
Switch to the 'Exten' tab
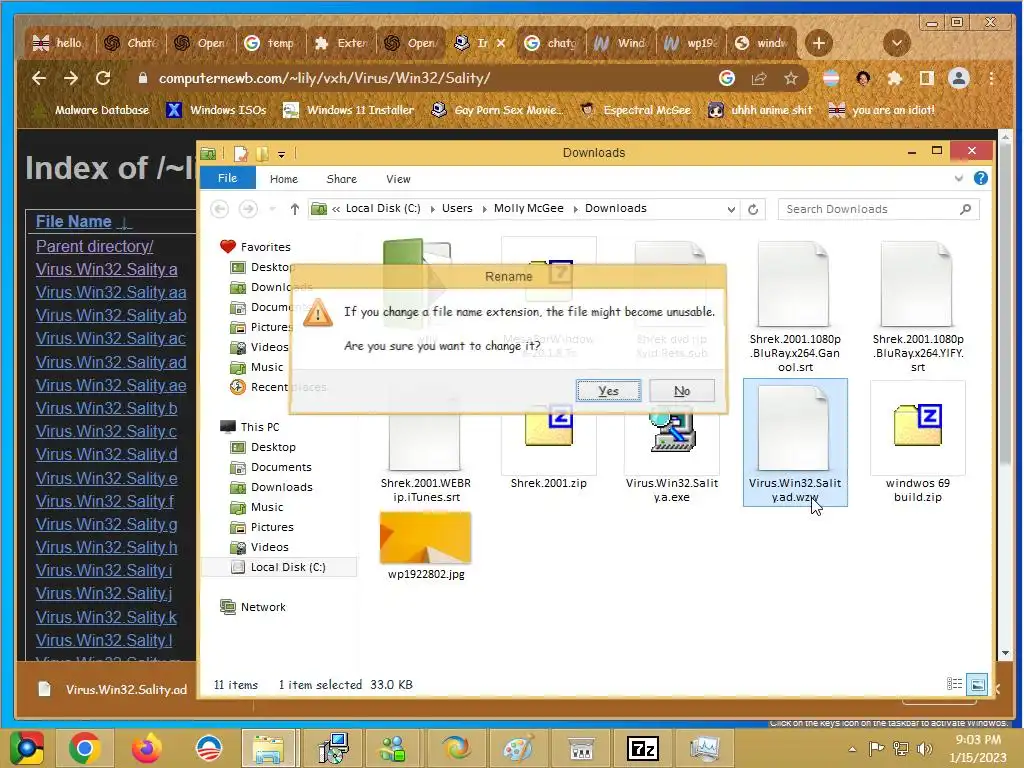click(x=341, y=43)
